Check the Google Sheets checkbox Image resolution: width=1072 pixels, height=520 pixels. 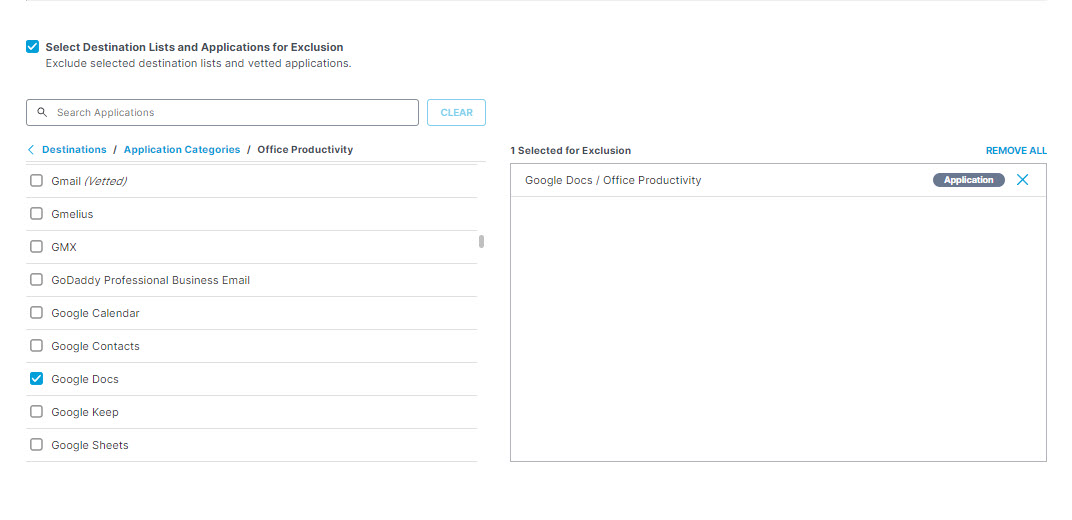coord(36,445)
